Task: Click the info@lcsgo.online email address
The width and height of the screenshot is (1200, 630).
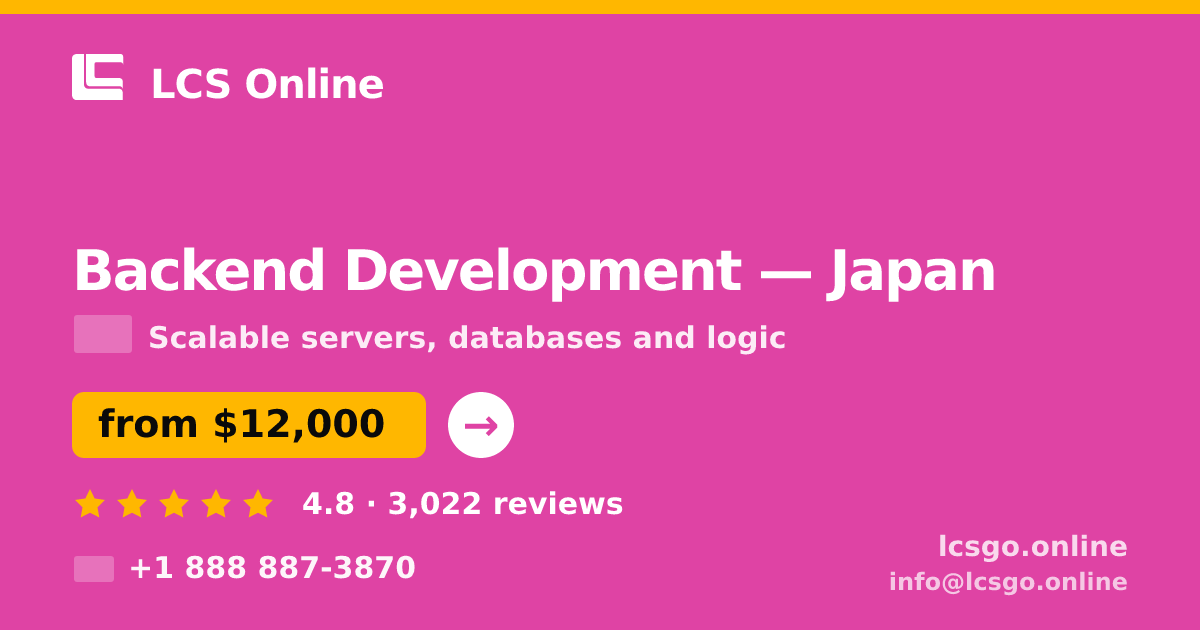Action: 1008,582
